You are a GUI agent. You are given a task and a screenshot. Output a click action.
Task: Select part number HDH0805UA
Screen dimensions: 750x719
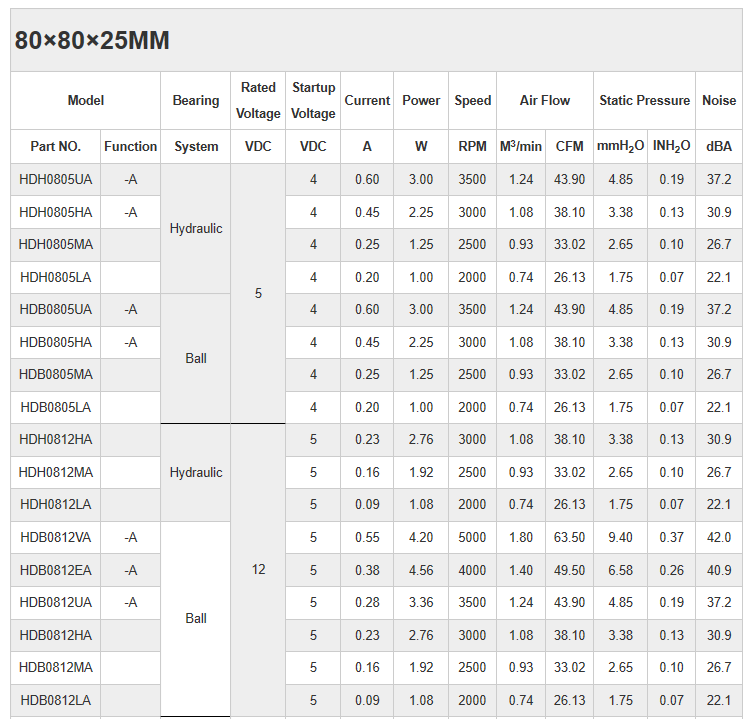coord(56,180)
